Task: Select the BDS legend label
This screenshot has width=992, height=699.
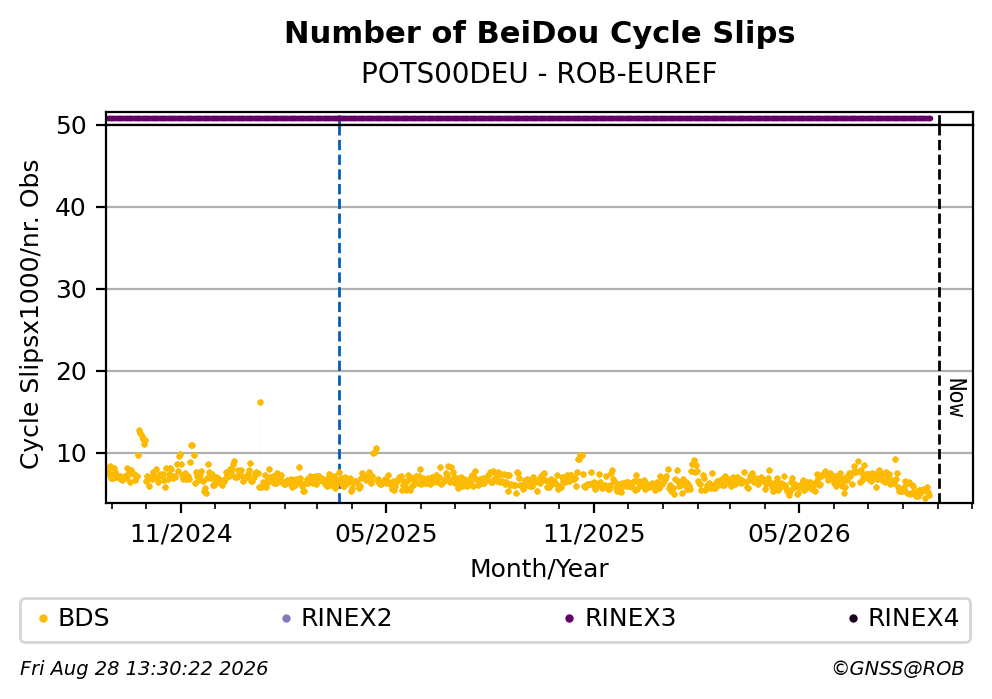Action: click(84, 618)
